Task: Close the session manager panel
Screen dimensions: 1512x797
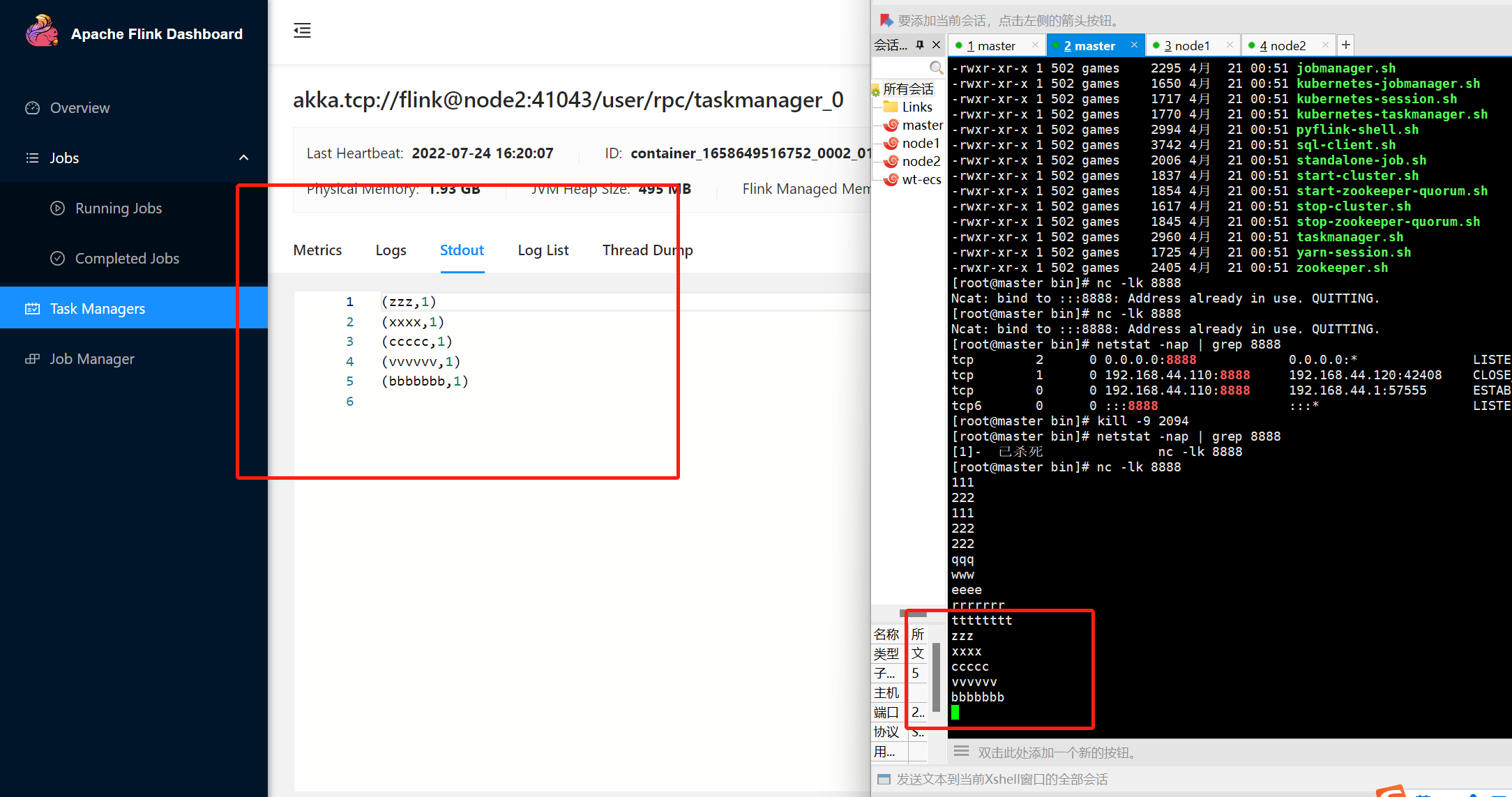Action: click(937, 45)
